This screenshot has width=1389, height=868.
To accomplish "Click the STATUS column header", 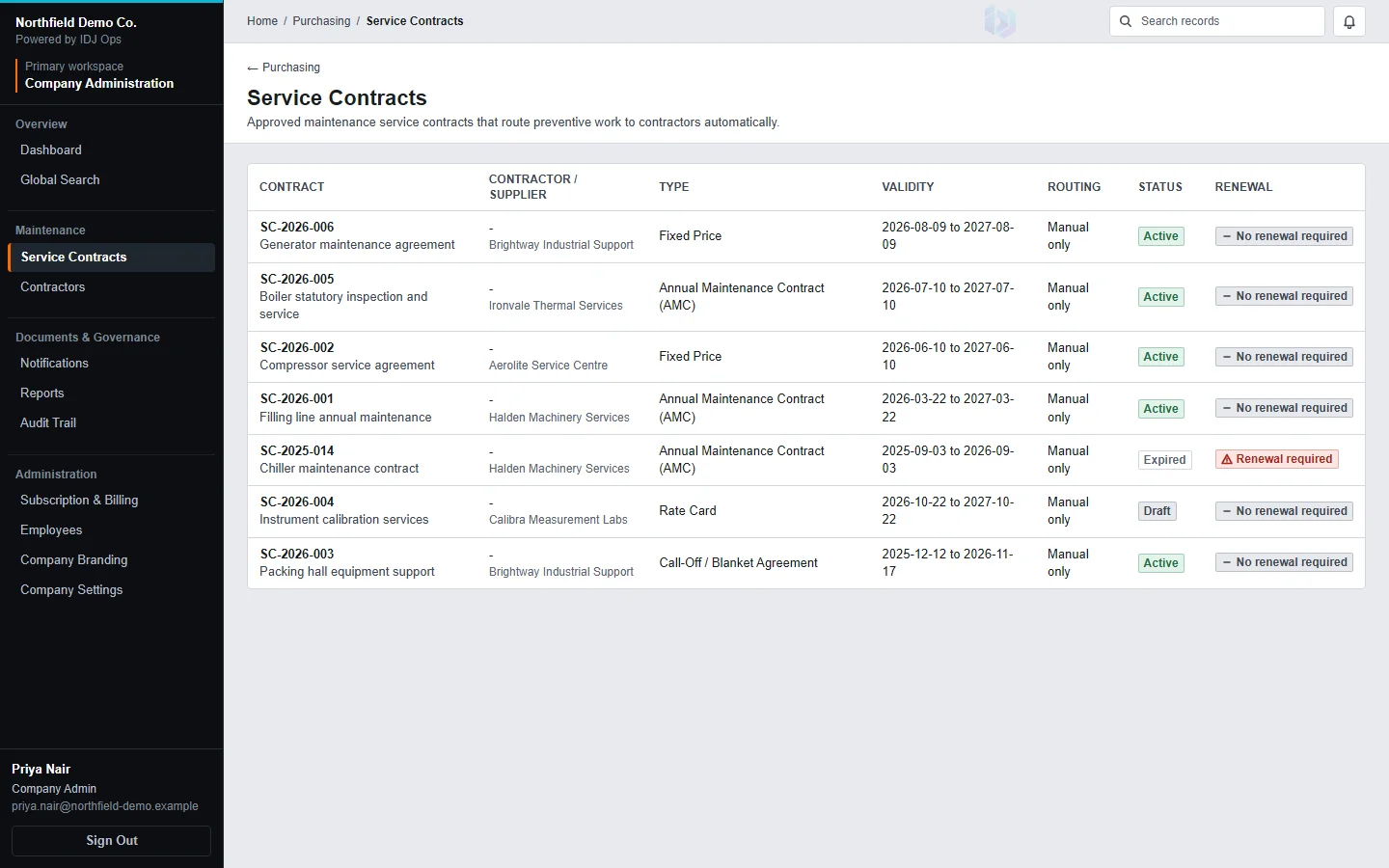I will click(1160, 187).
